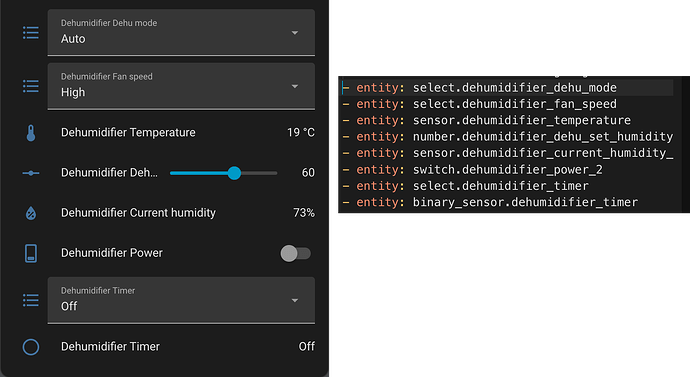Click the unfilled end of the humidity slider track
This screenshot has height=377, width=690.
pyautogui.click(x=260, y=173)
